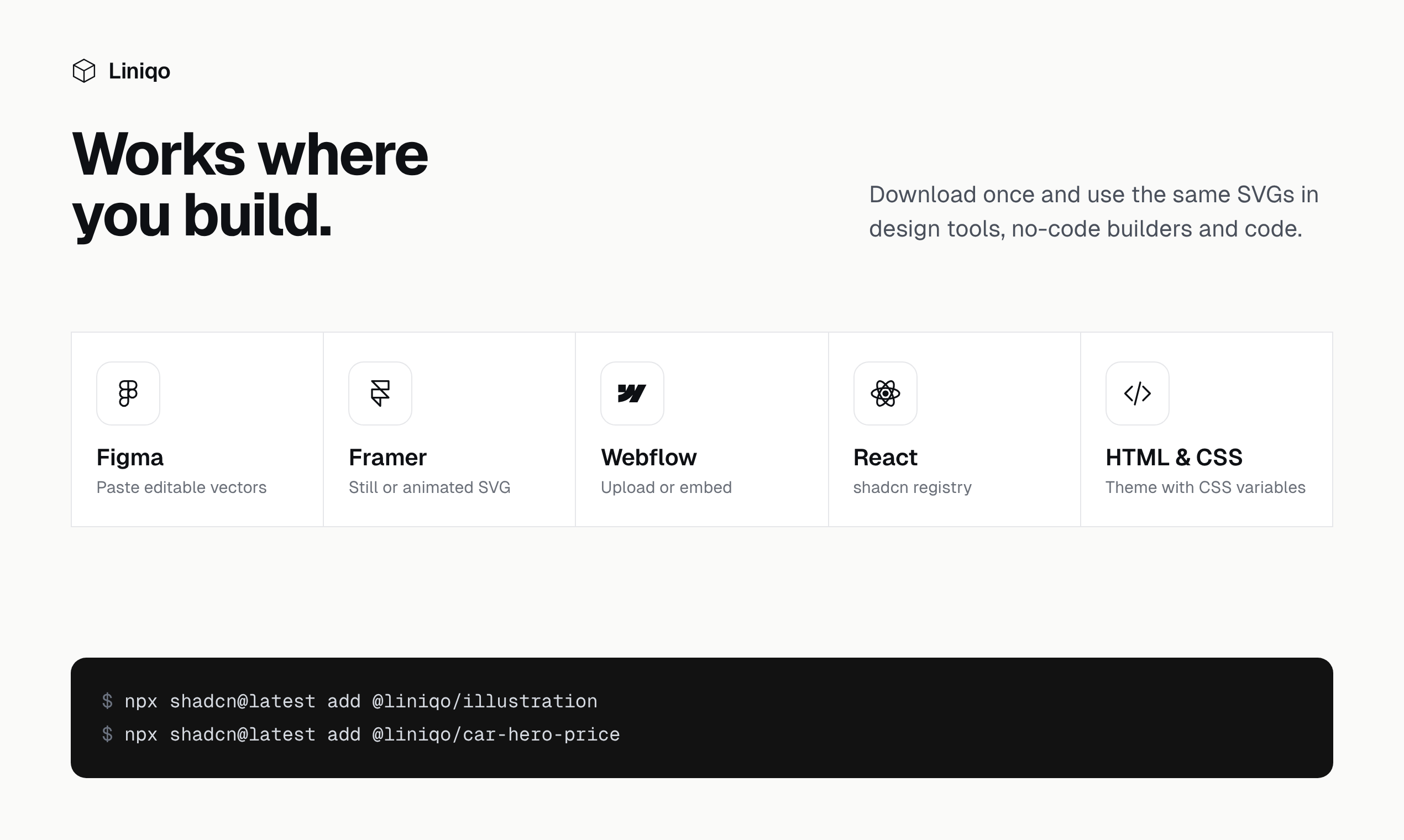Screen dimensions: 1404x840
Task: Select the React atom icon
Action: point(886,393)
